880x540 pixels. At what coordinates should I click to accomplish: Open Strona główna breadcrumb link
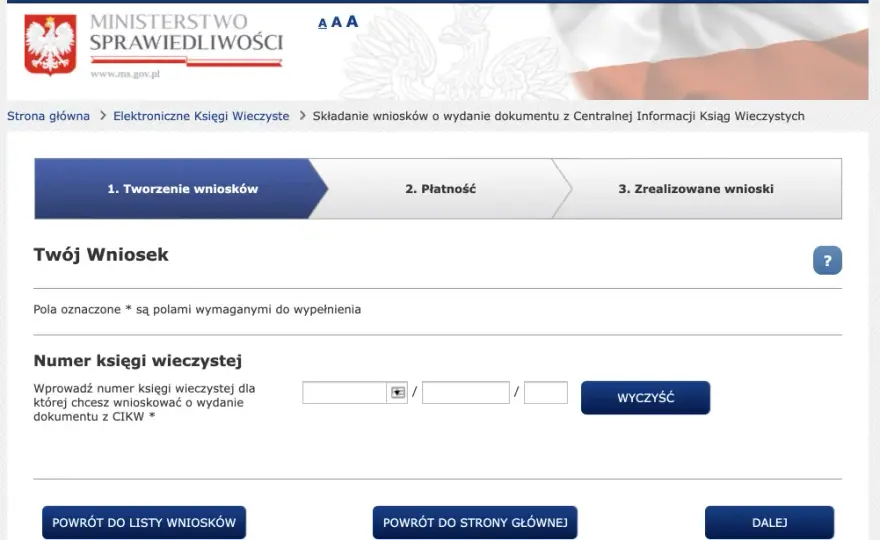pos(48,116)
